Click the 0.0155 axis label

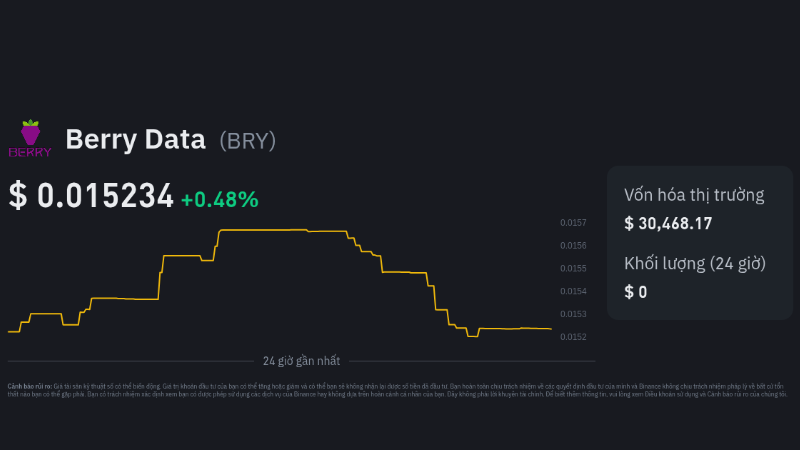[x=573, y=268]
